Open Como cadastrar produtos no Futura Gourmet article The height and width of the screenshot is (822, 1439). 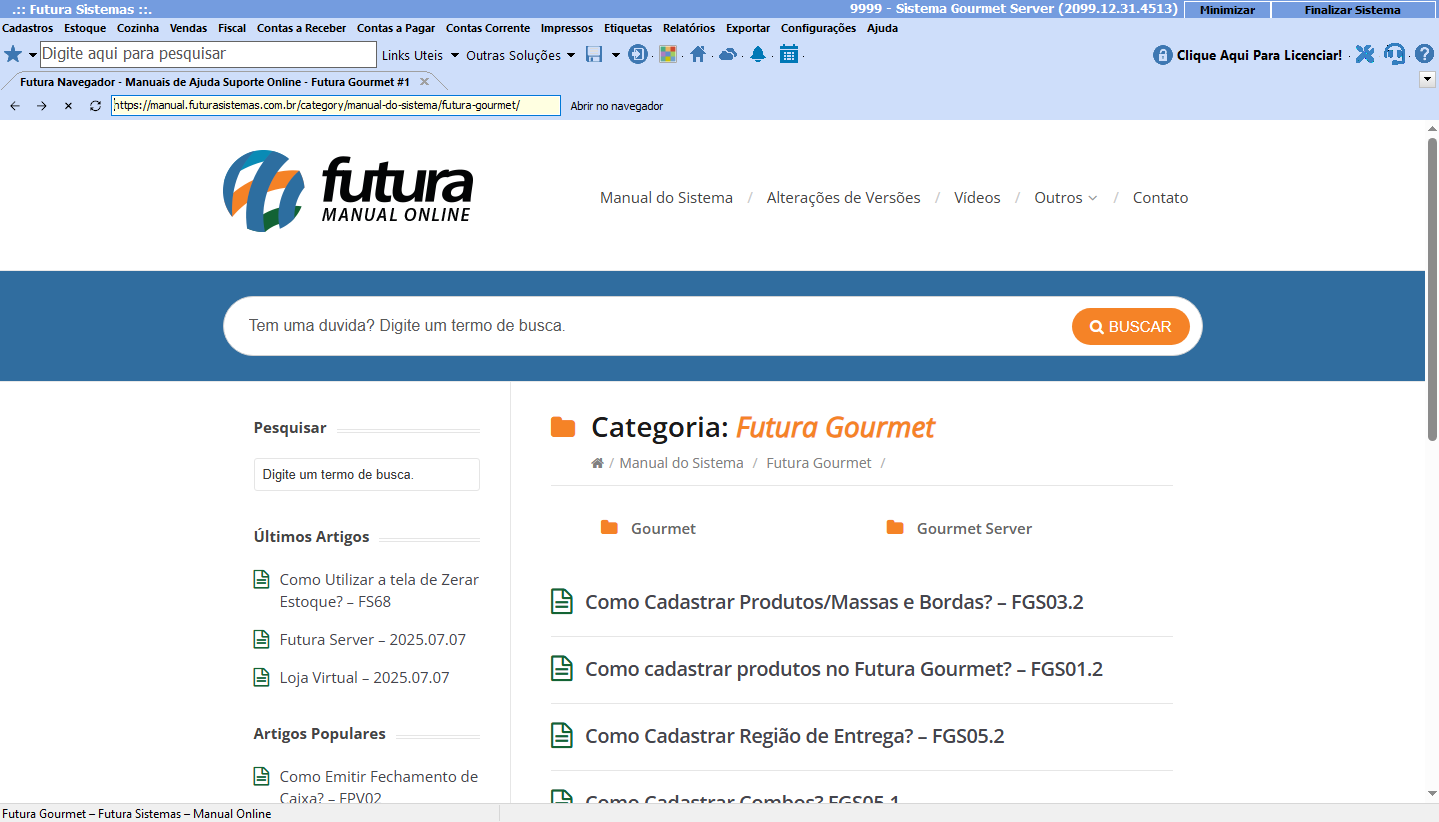click(844, 669)
